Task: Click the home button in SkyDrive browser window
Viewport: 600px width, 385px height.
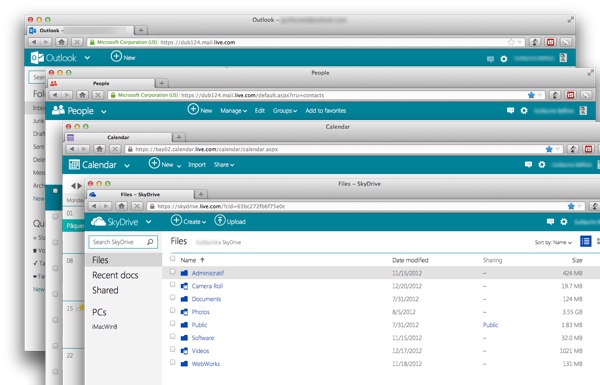Action: (x=122, y=206)
